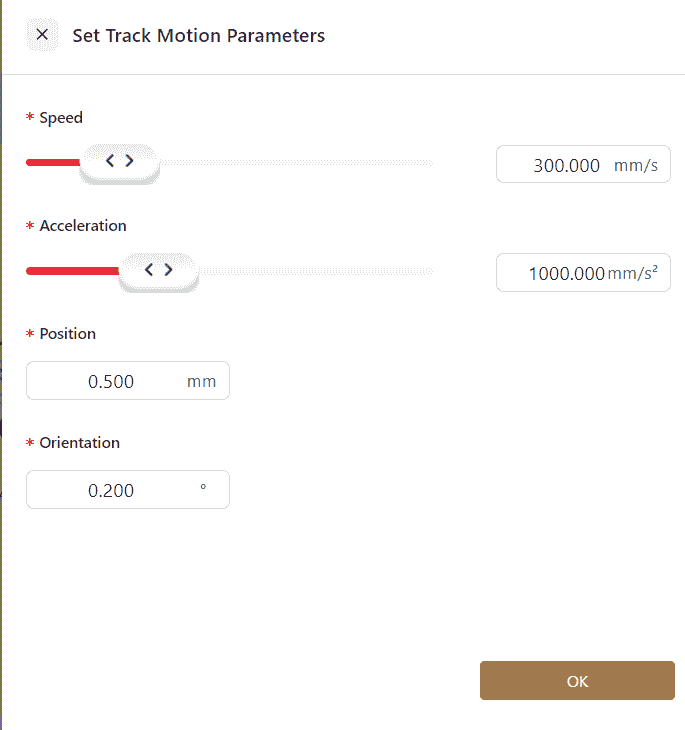
Task: Click right chevron on Acceleration slider handle
Action: click(168, 269)
